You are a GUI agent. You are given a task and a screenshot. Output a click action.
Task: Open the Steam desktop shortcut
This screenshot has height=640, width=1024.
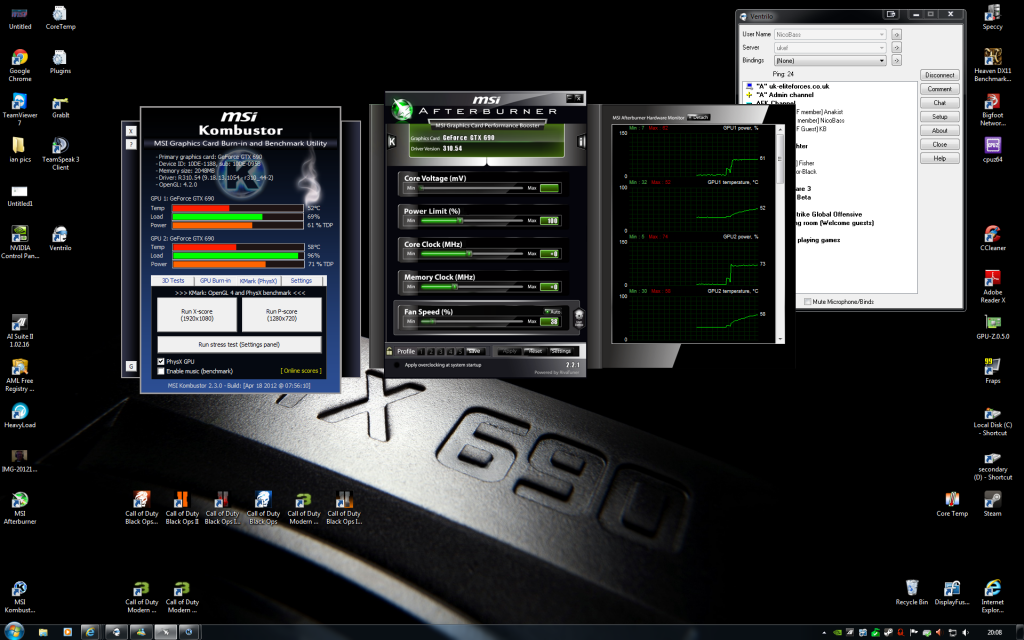click(x=992, y=501)
